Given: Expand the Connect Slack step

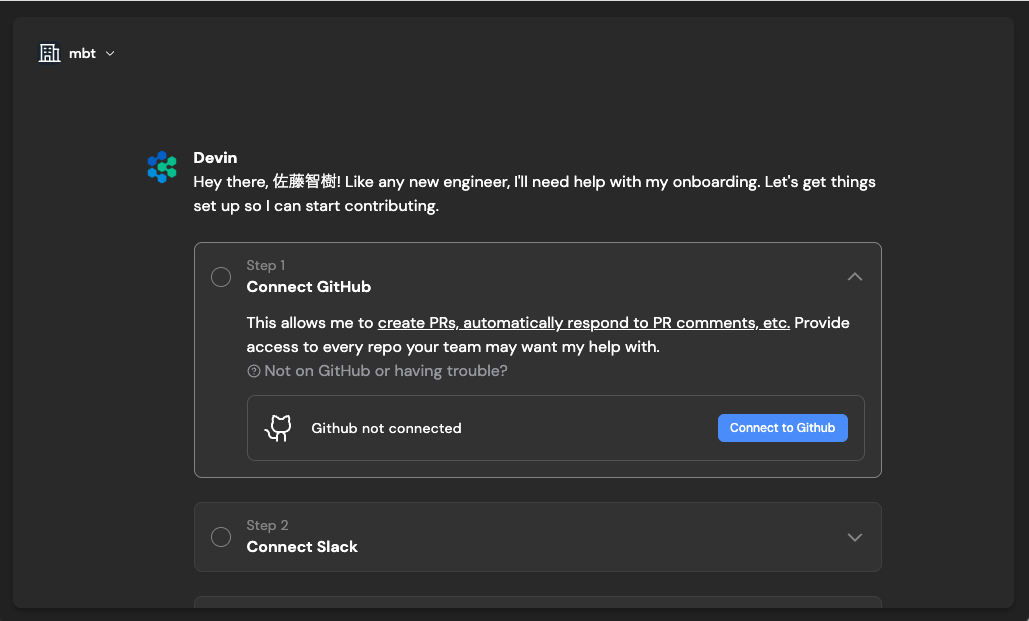Looking at the screenshot, I should click(x=854, y=537).
